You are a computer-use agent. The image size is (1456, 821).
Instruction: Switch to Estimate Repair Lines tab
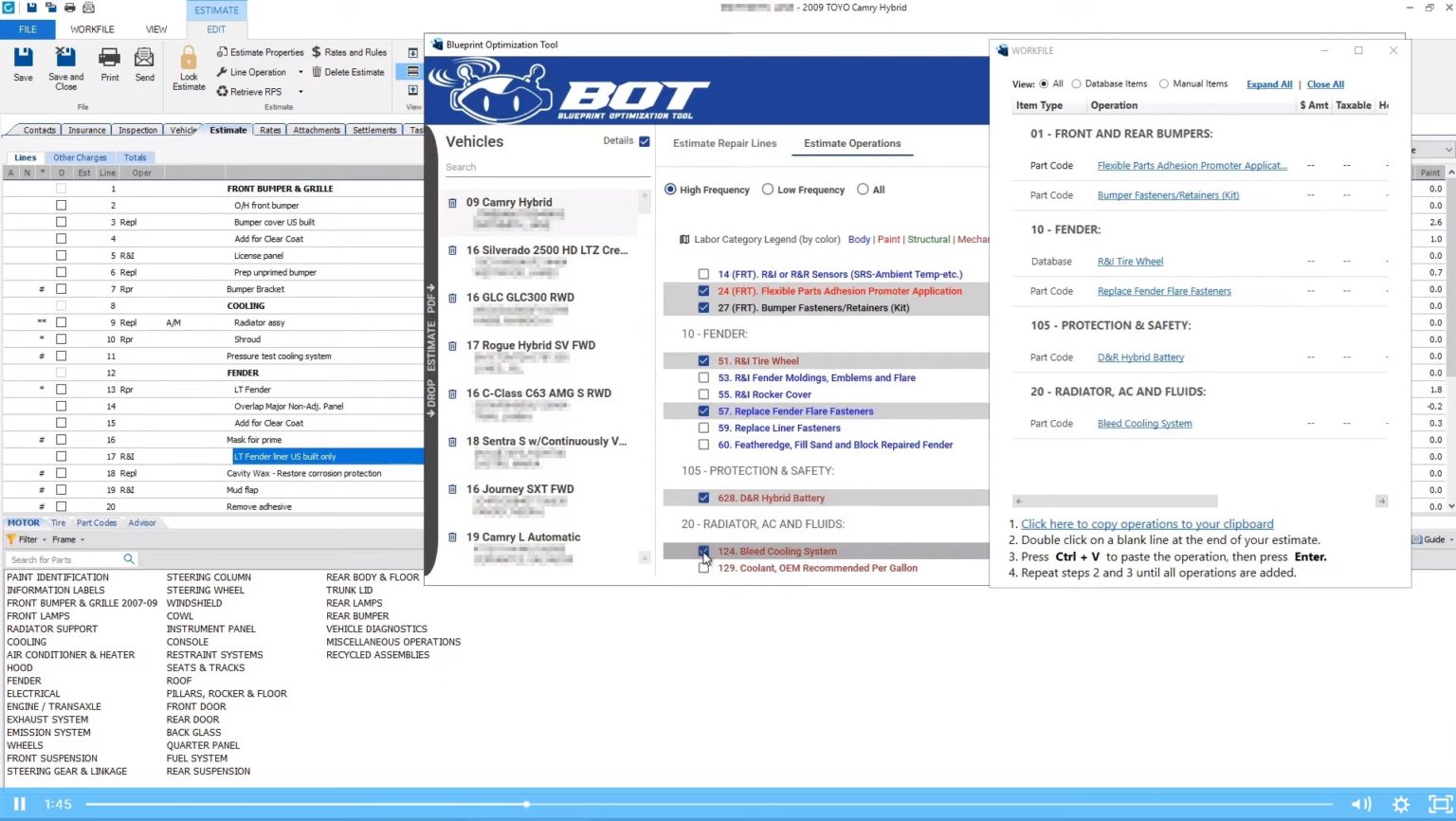click(x=724, y=143)
